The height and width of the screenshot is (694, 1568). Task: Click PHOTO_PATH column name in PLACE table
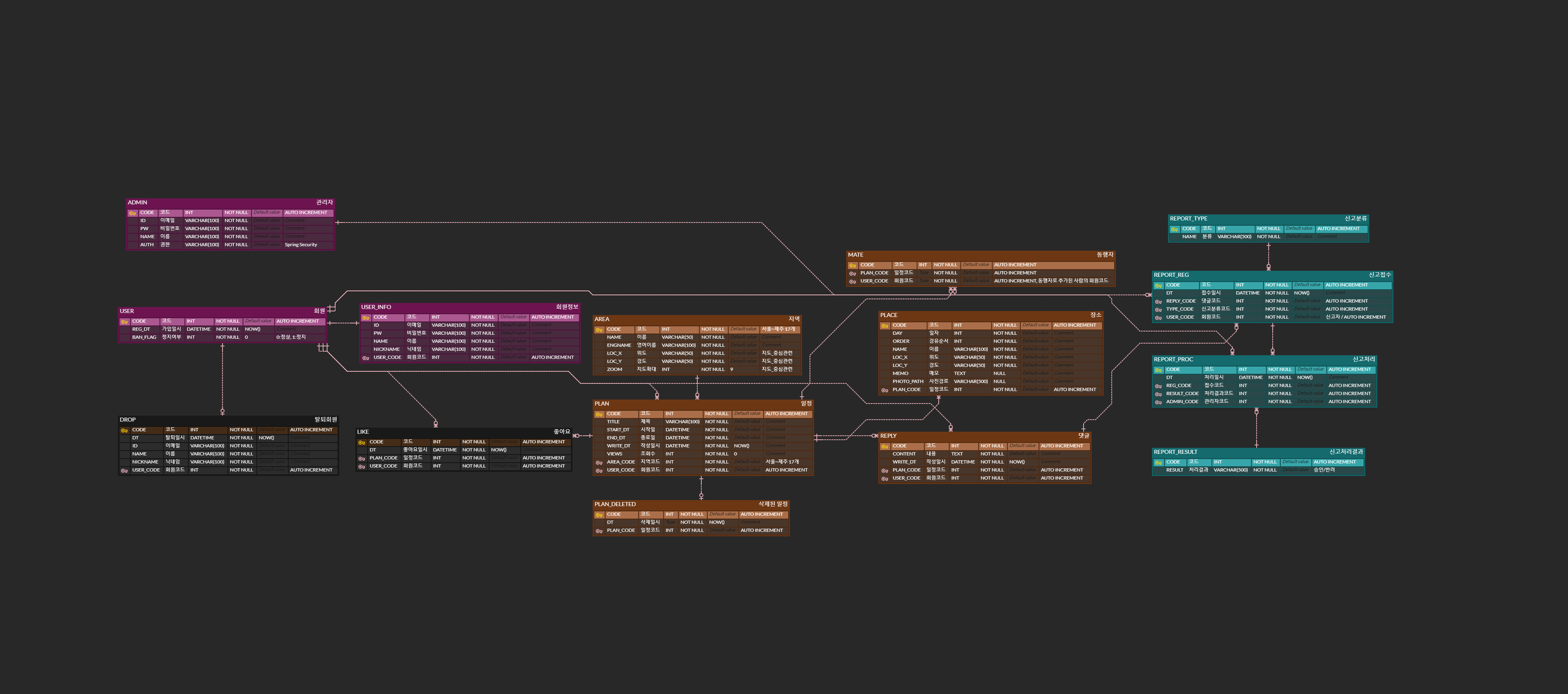pyautogui.click(x=908, y=382)
